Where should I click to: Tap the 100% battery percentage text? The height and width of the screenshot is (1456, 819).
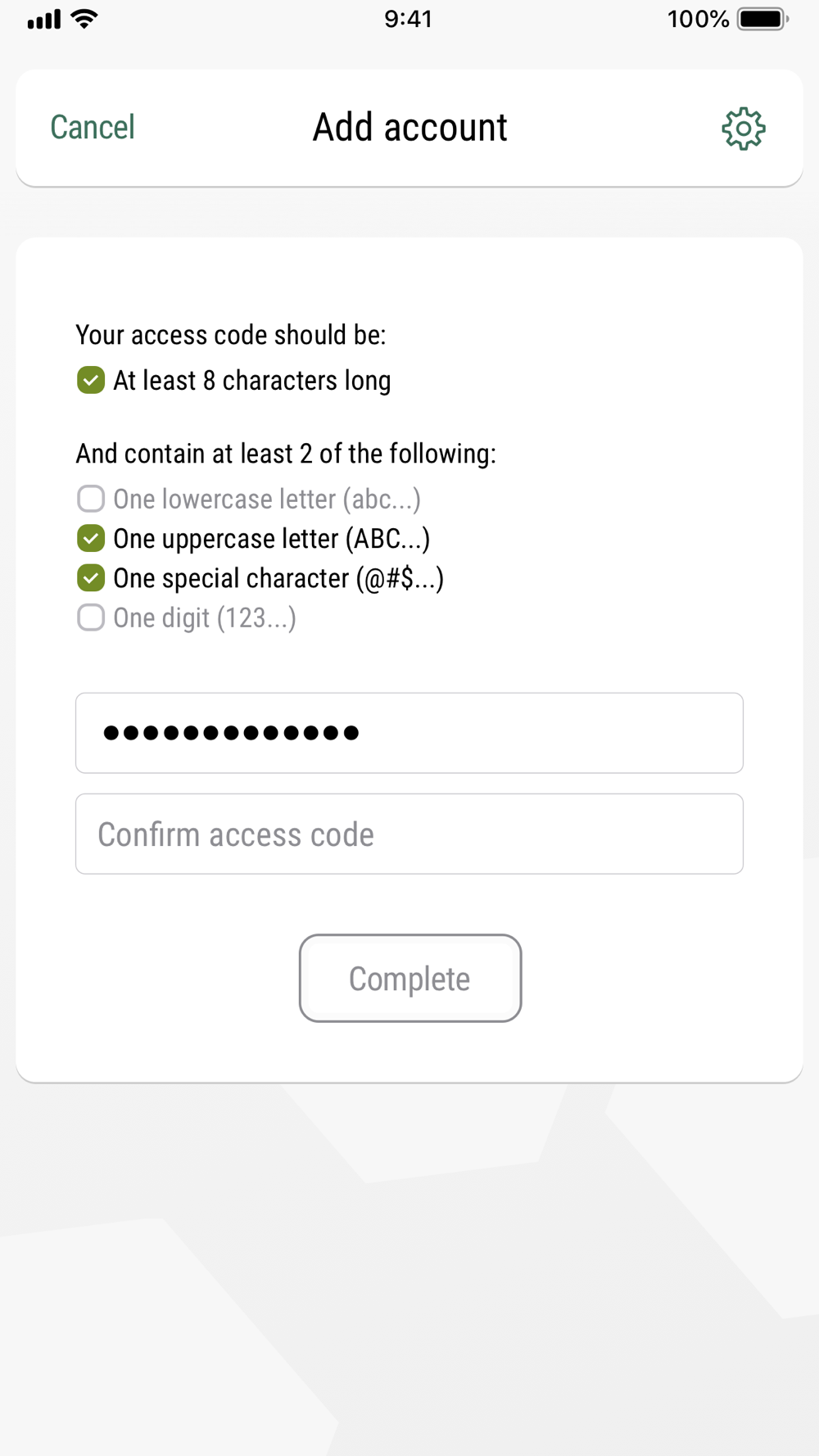click(x=698, y=19)
